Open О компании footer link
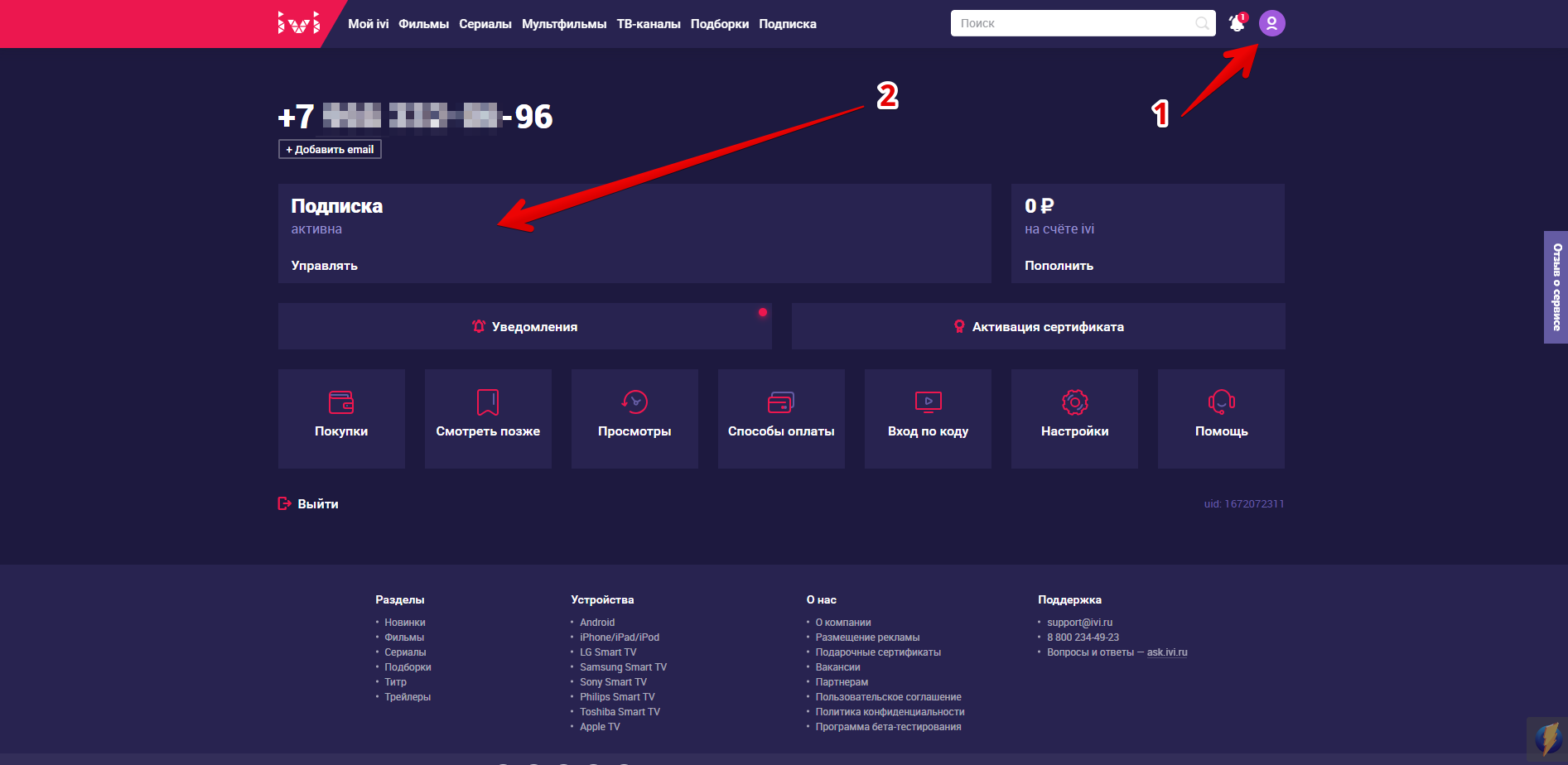 click(x=843, y=623)
